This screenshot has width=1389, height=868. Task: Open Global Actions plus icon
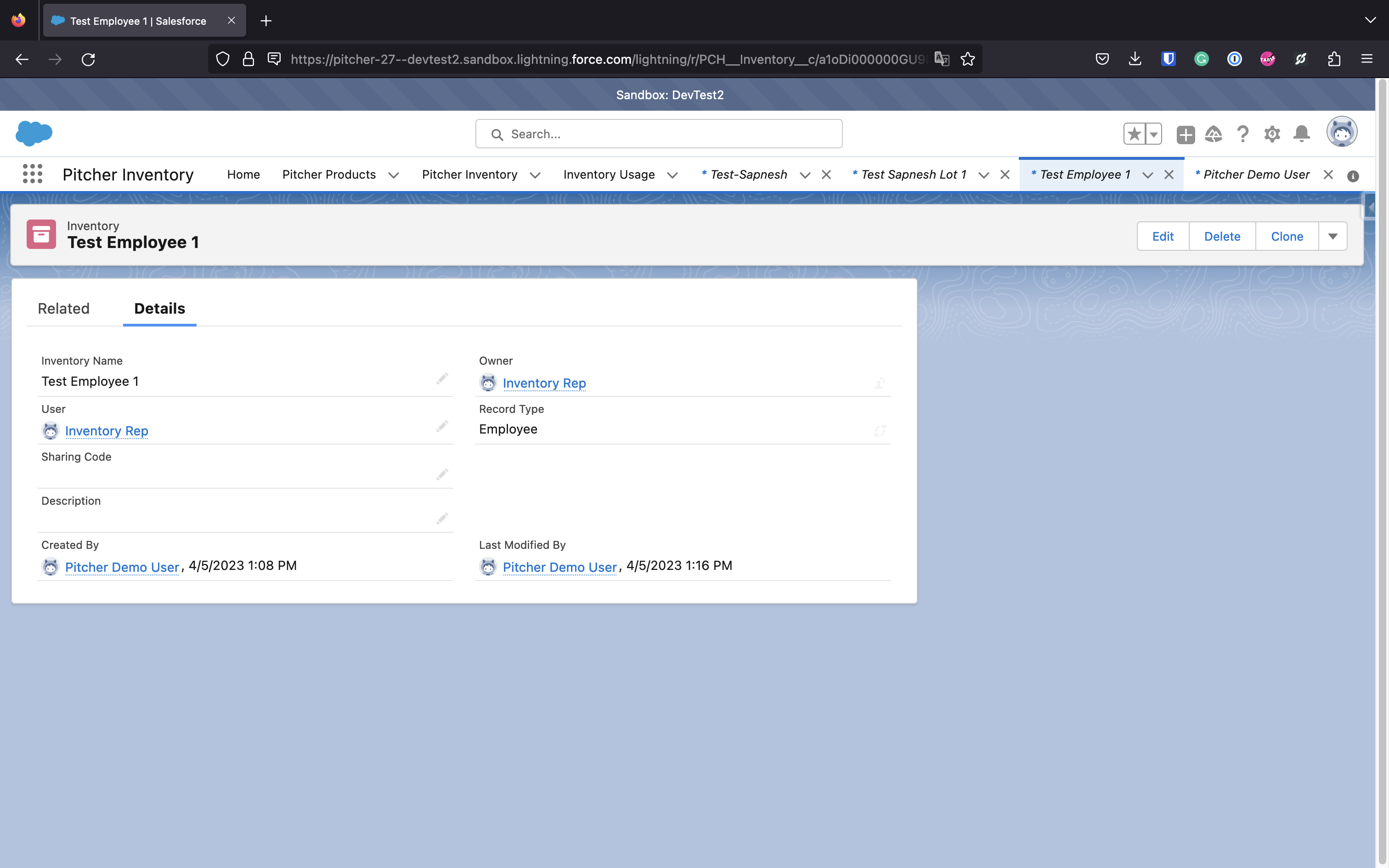[x=1185, y=135]
